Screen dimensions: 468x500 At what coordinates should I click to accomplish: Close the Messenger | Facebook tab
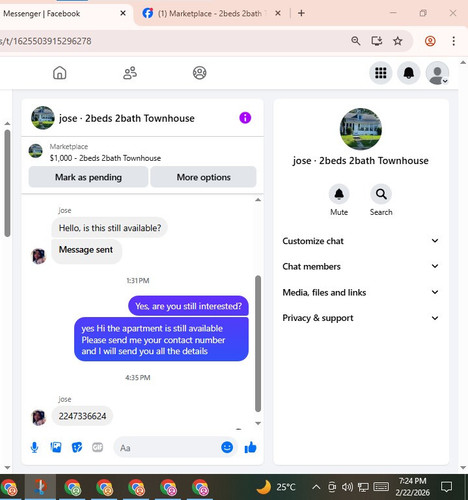[x=123, y=13]
